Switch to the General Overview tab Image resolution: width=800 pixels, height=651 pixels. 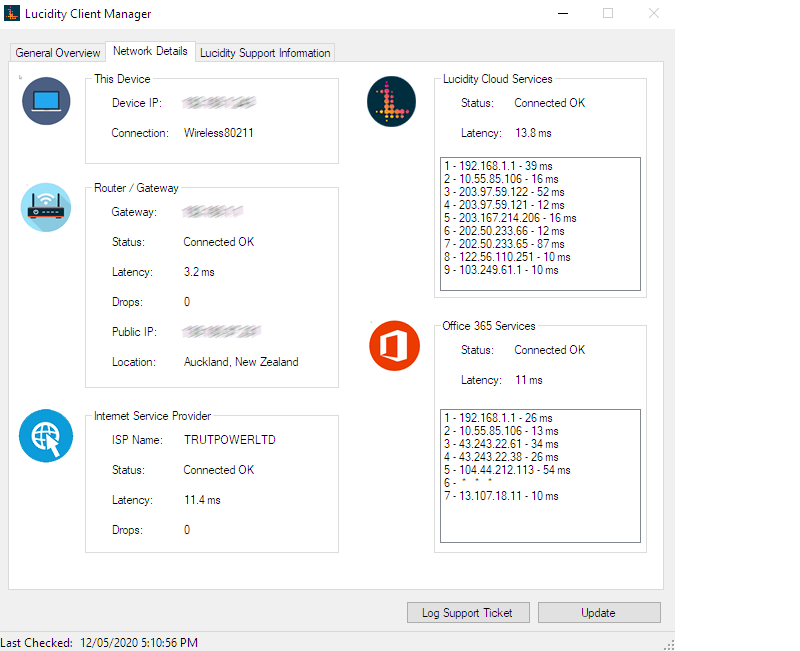click(58, 53)
